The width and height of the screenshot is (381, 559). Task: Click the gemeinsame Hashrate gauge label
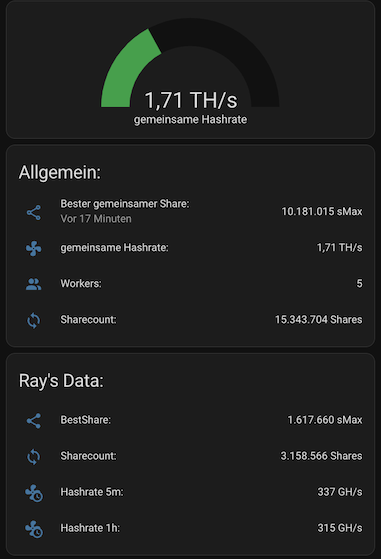(190, 119)
